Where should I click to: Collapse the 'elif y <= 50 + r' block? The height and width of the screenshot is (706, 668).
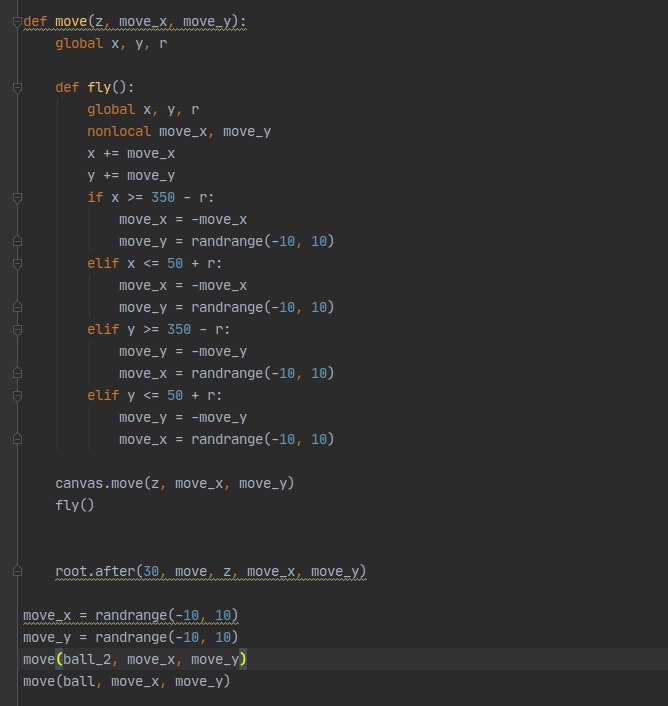(x=17, y=396)
